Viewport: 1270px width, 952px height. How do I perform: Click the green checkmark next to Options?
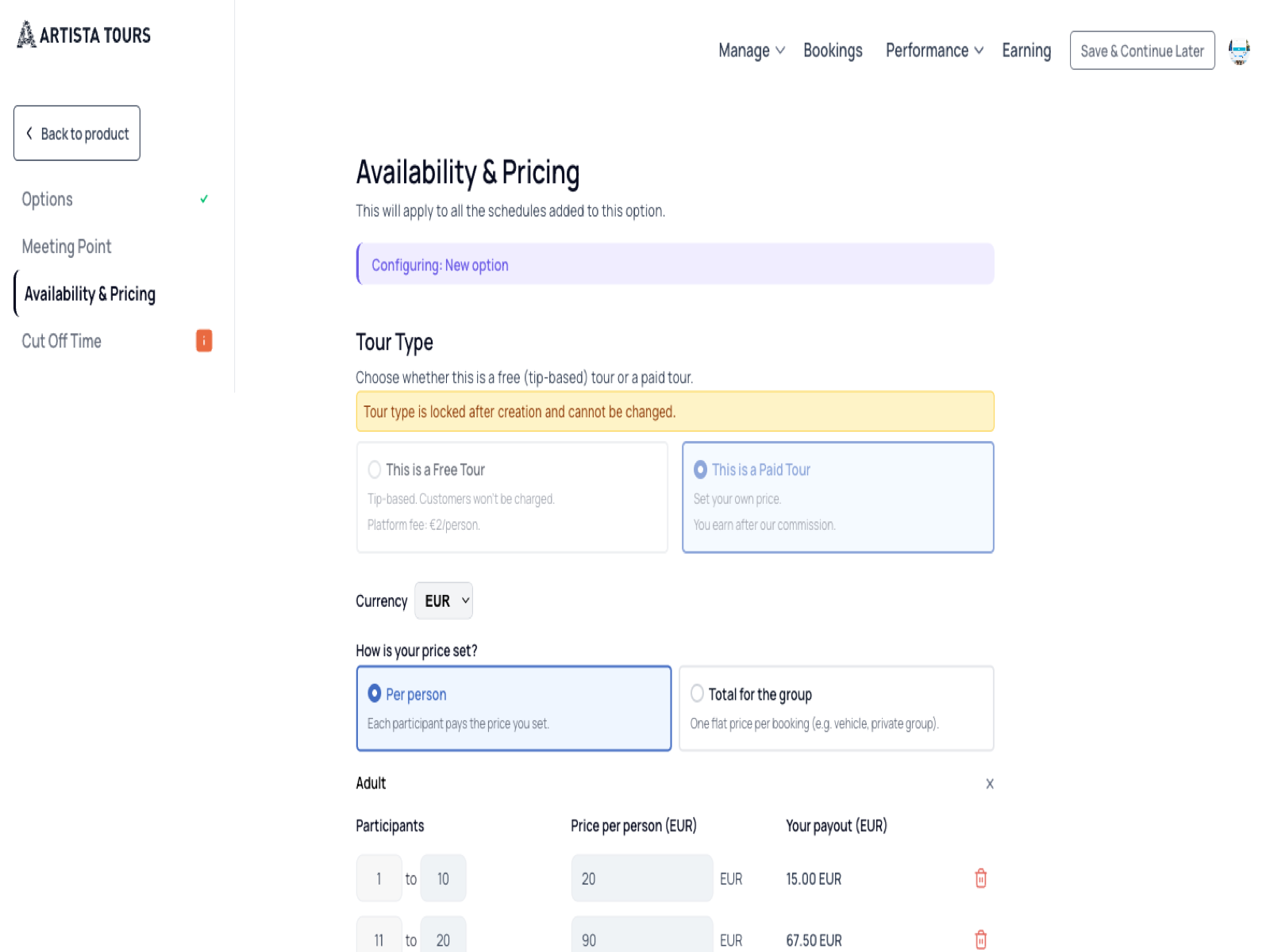point(204,199)
